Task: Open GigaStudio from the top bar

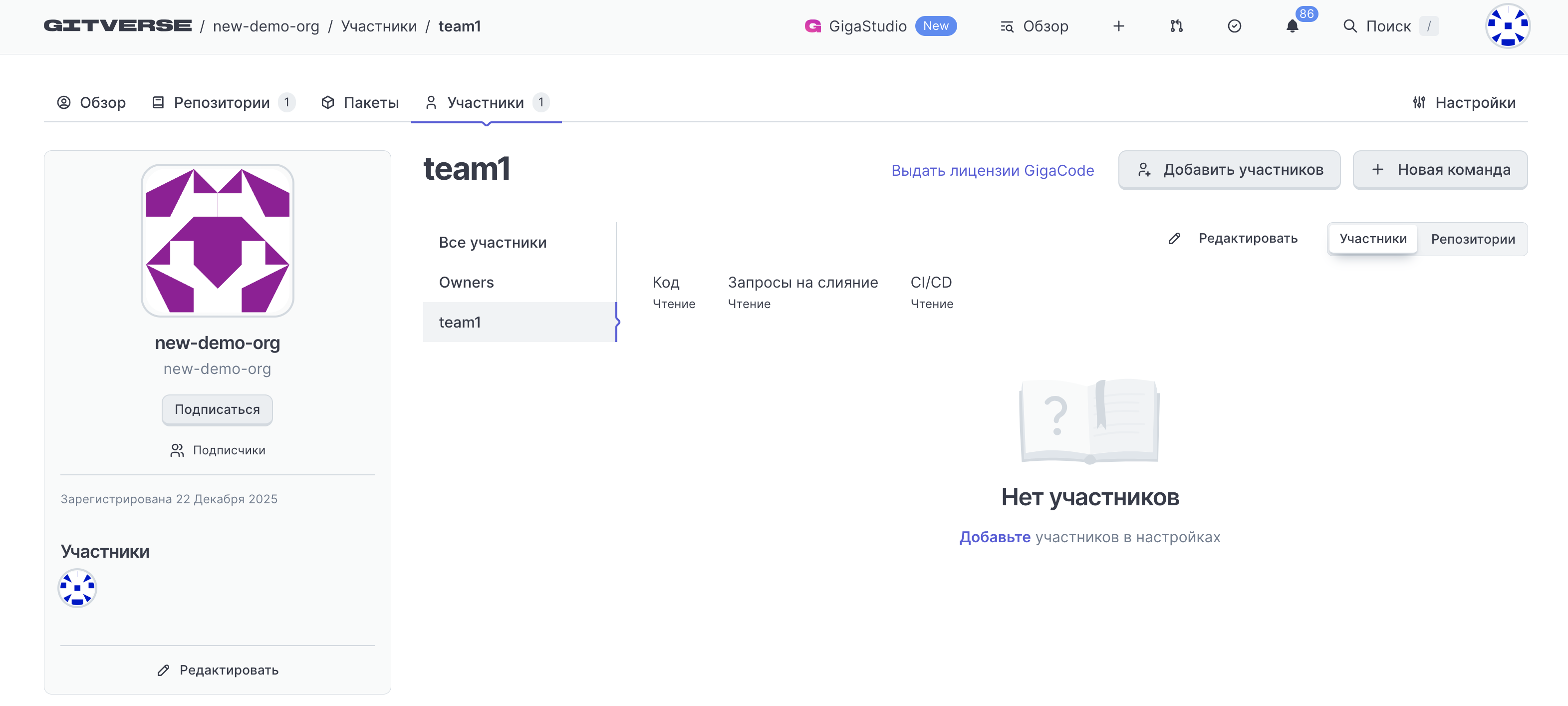Action: 867,26
